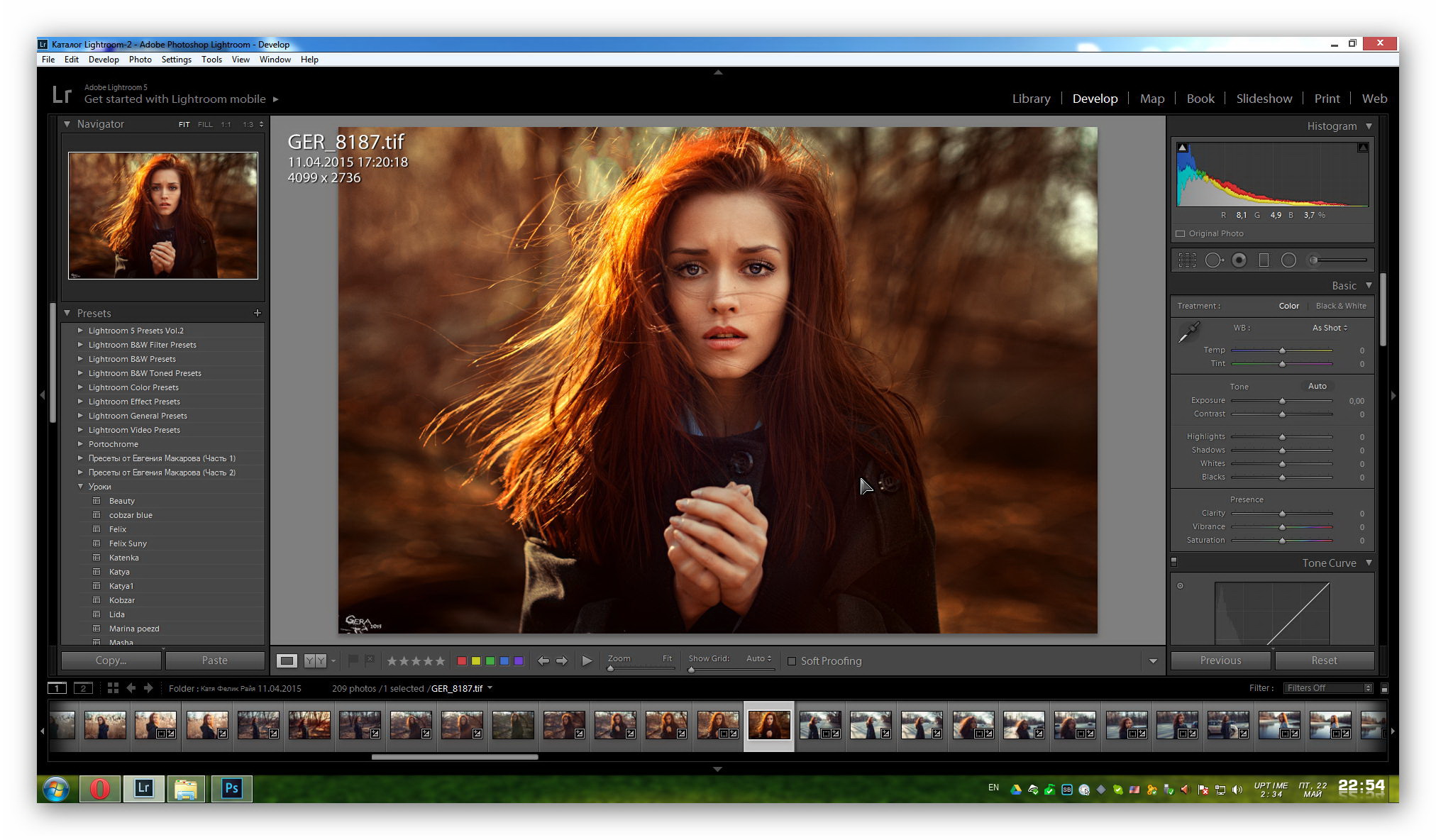The width and height of the screenshot is (1436, 840).
Task: Click the Loupe view icon in toolbar
Action: tap(287, 661)
